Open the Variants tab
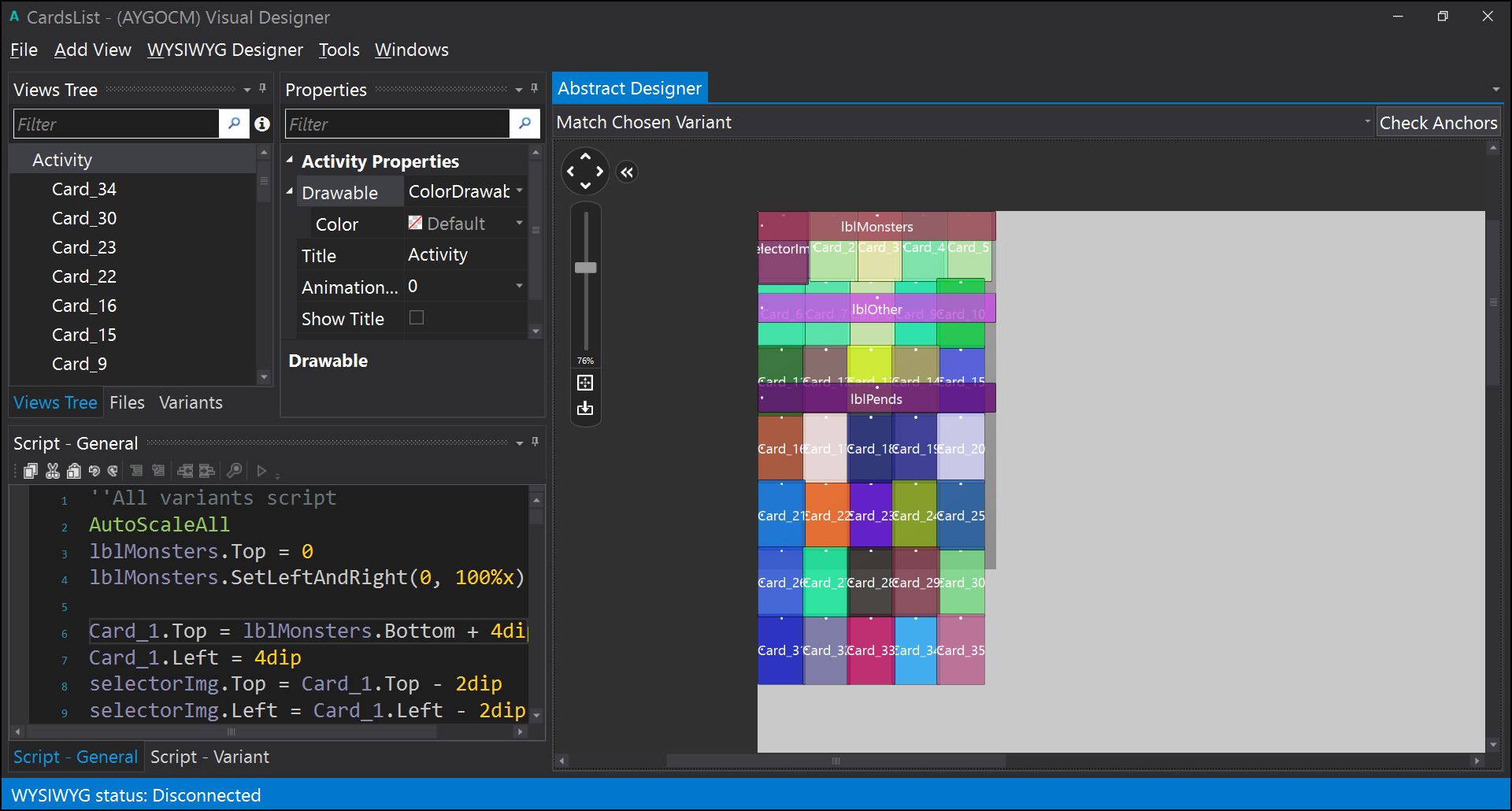The width and height of the screenshot is (1512, 811). pos(191,402)
